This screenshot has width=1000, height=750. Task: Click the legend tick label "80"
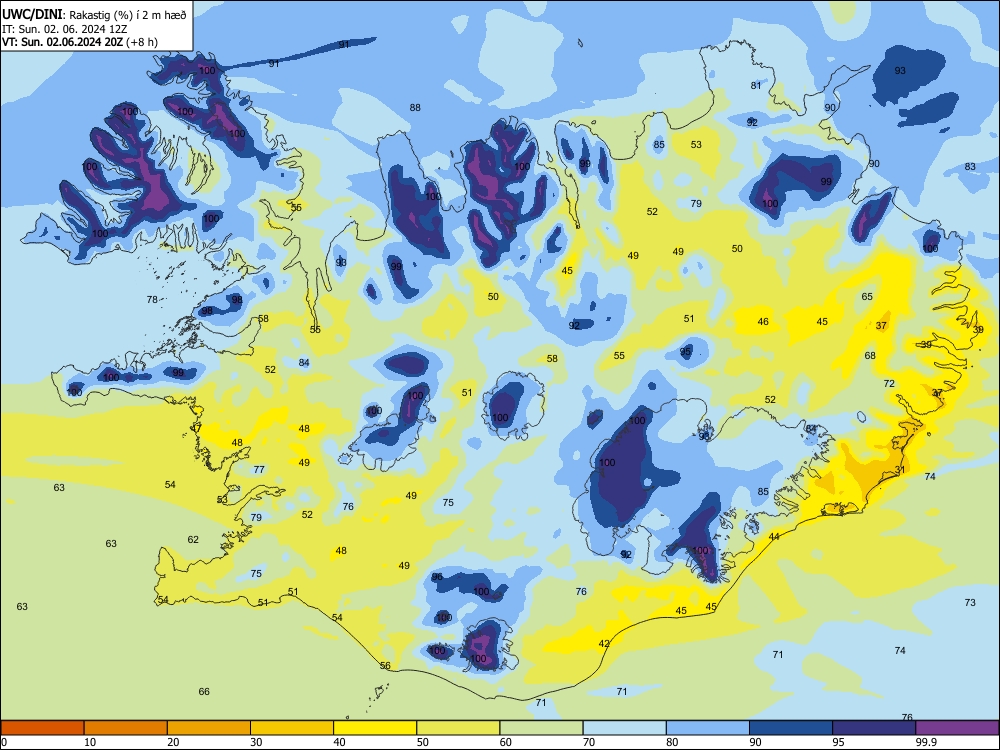(x=672, y=742)
